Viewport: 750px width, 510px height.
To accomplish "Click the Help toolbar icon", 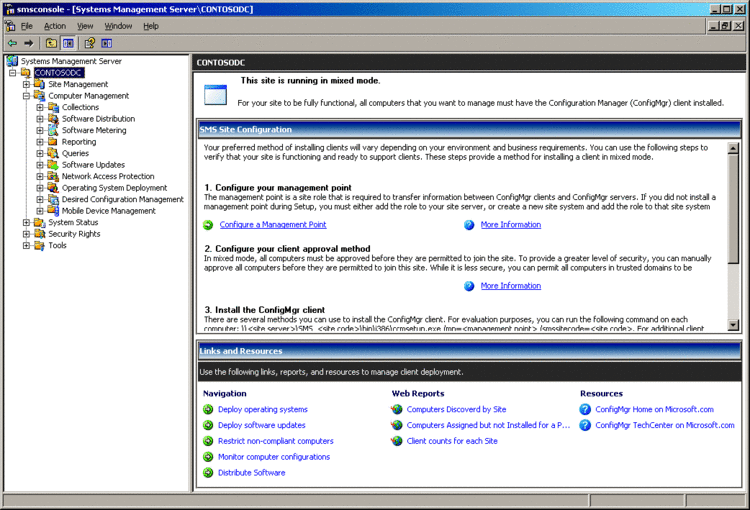I will 89,43.
